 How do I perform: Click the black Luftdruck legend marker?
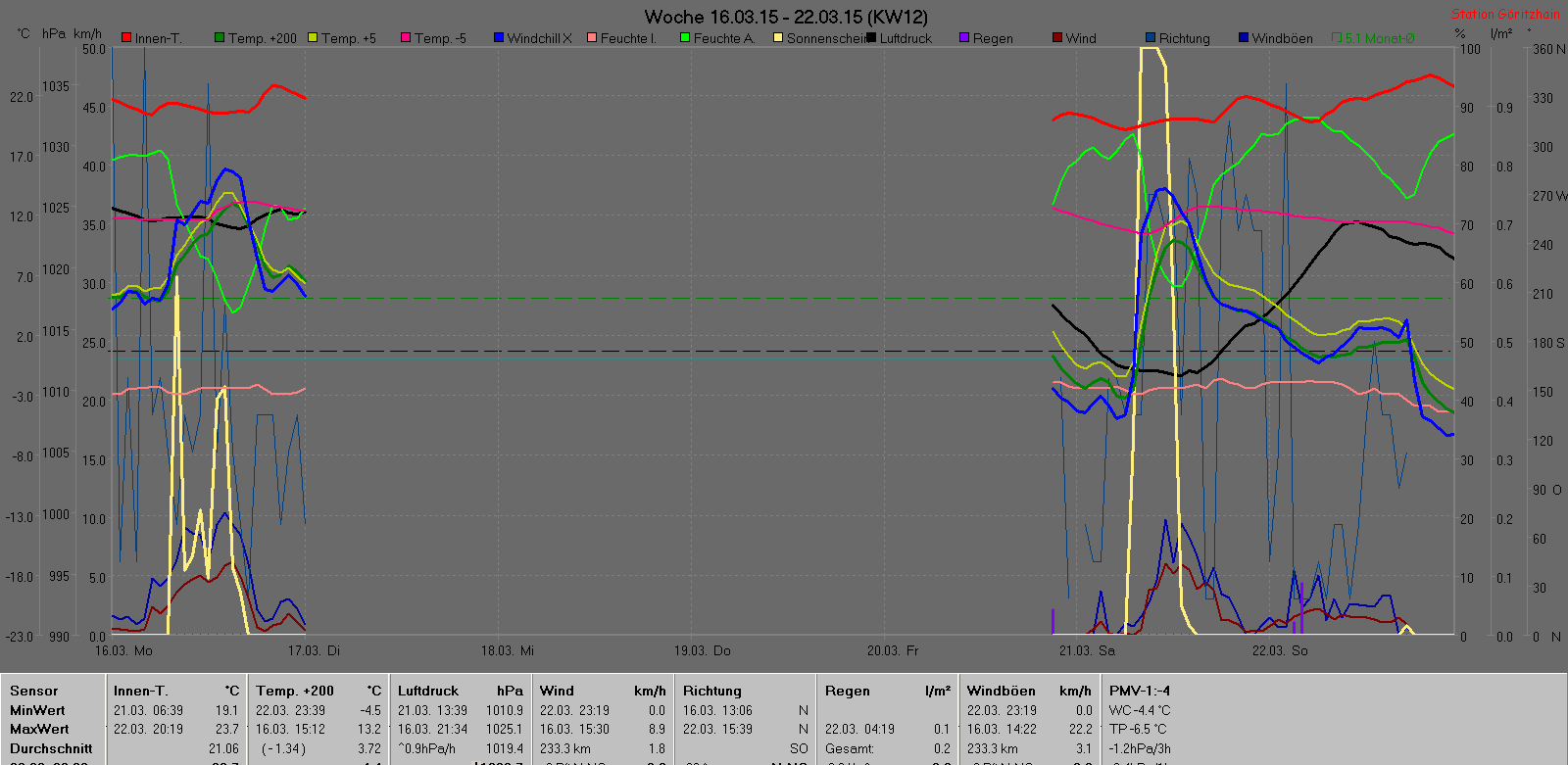(871, 38)
